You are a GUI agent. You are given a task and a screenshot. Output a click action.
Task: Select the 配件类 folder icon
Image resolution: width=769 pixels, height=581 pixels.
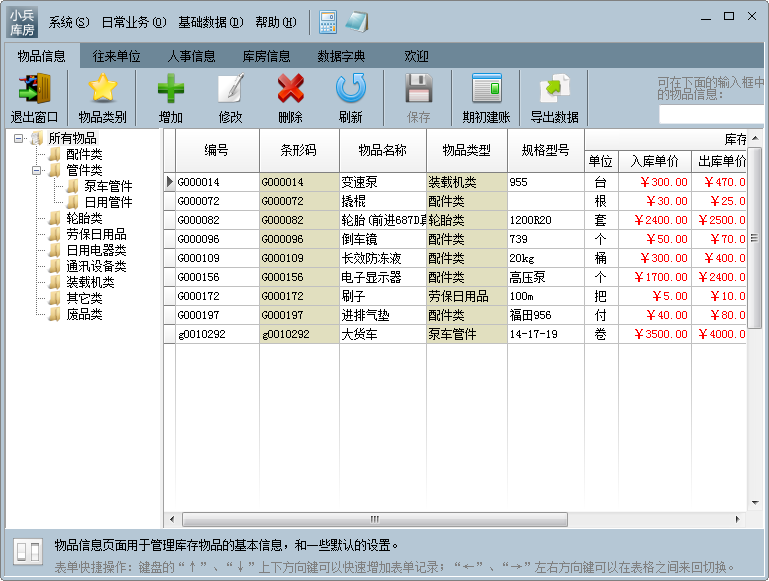(x=54, y=154)
